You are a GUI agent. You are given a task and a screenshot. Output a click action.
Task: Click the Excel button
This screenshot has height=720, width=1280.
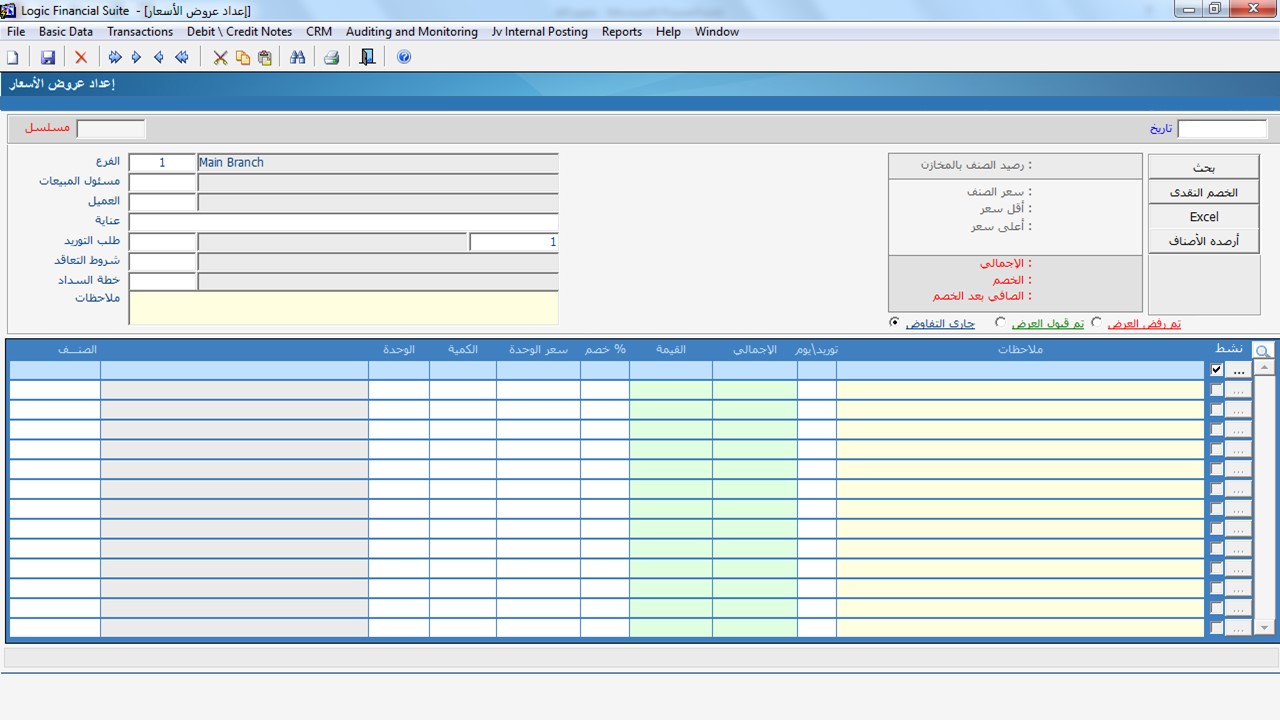(1203, 217)
